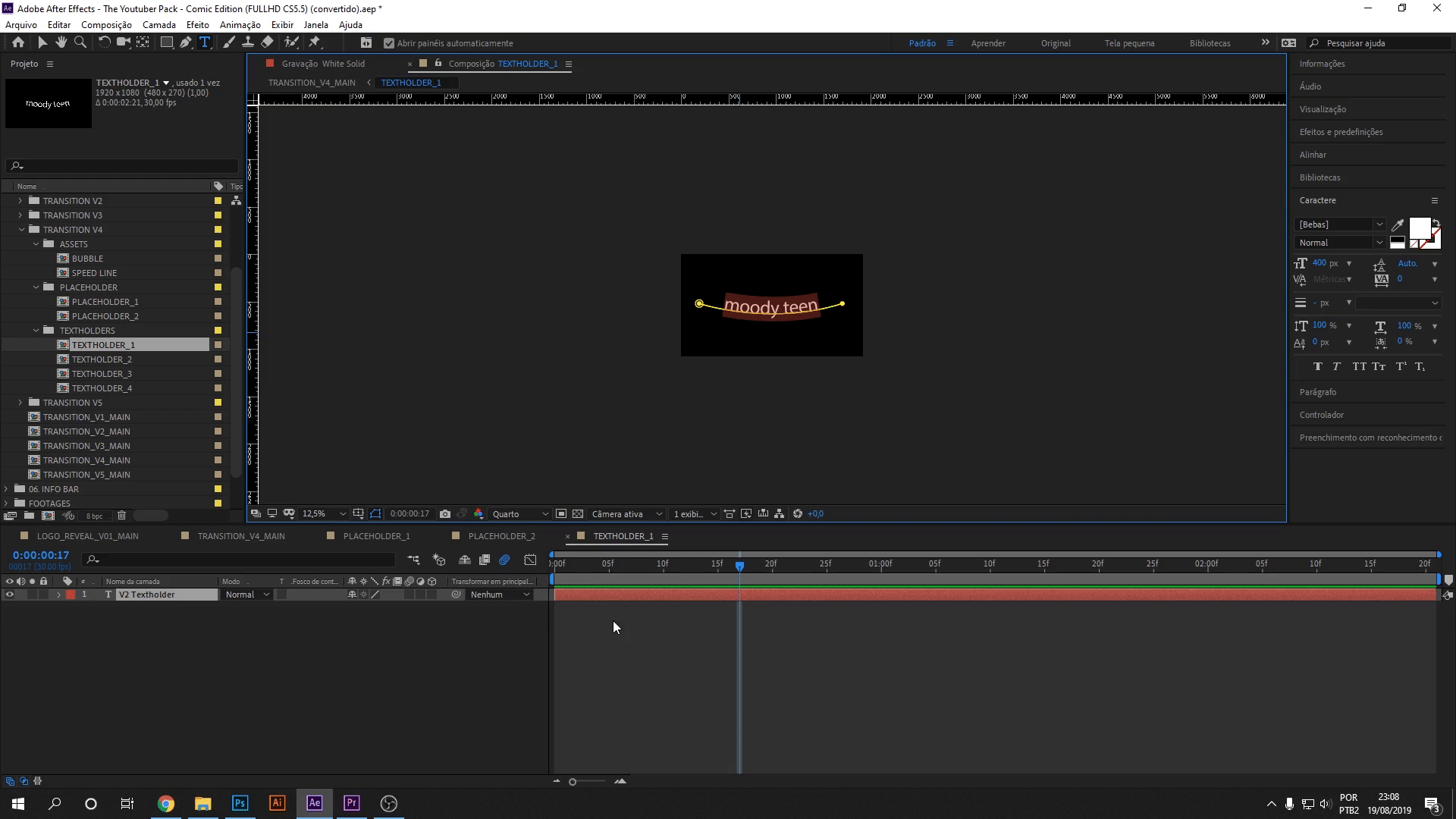Click the trash icon in Project panel
The width and height of the screenshot is (1456, 819).
[121, 516]
